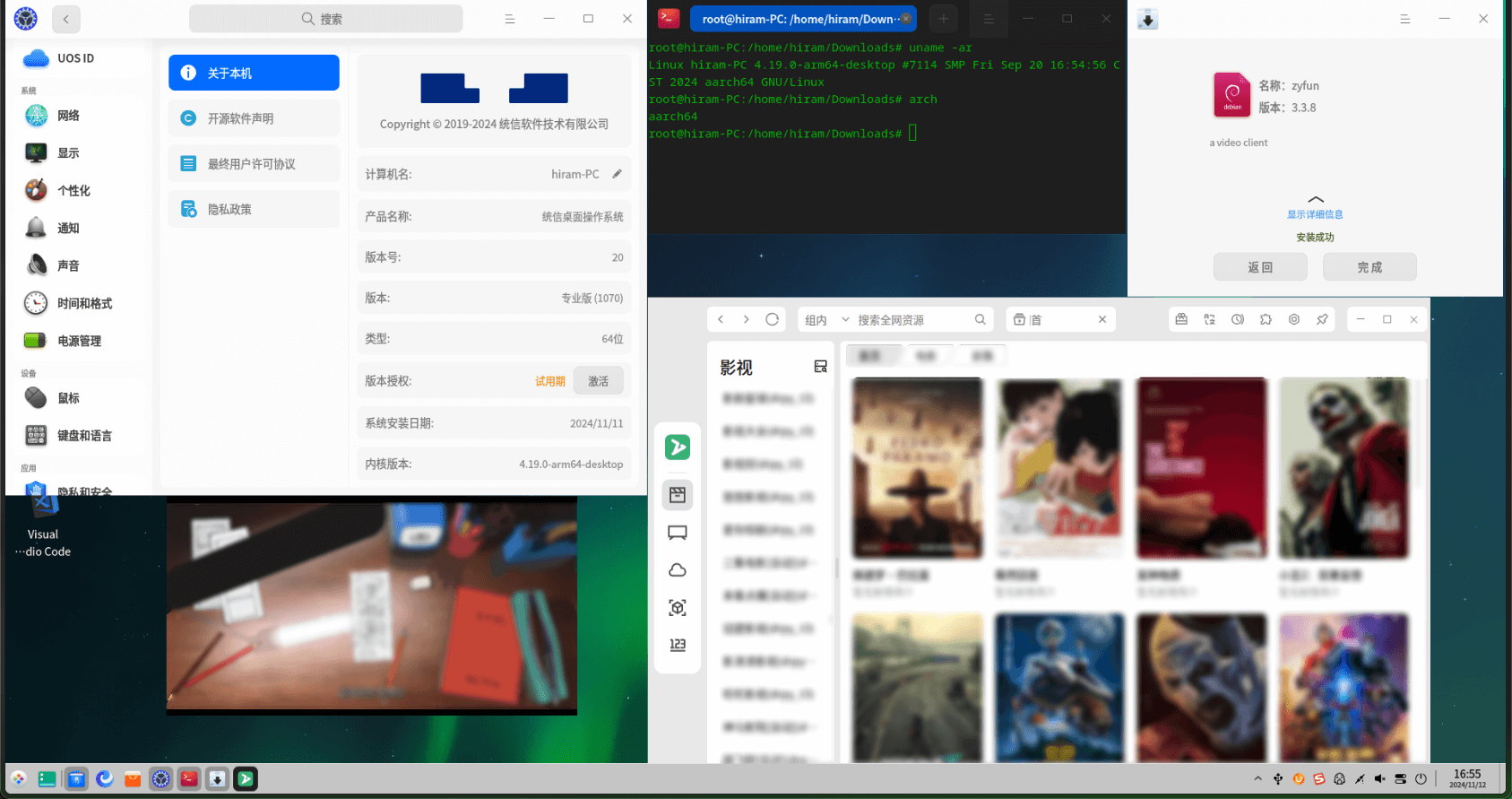The image size is (1512, 799).
Task: Click 返回 in the package installer
Action: click(1260, 267)
